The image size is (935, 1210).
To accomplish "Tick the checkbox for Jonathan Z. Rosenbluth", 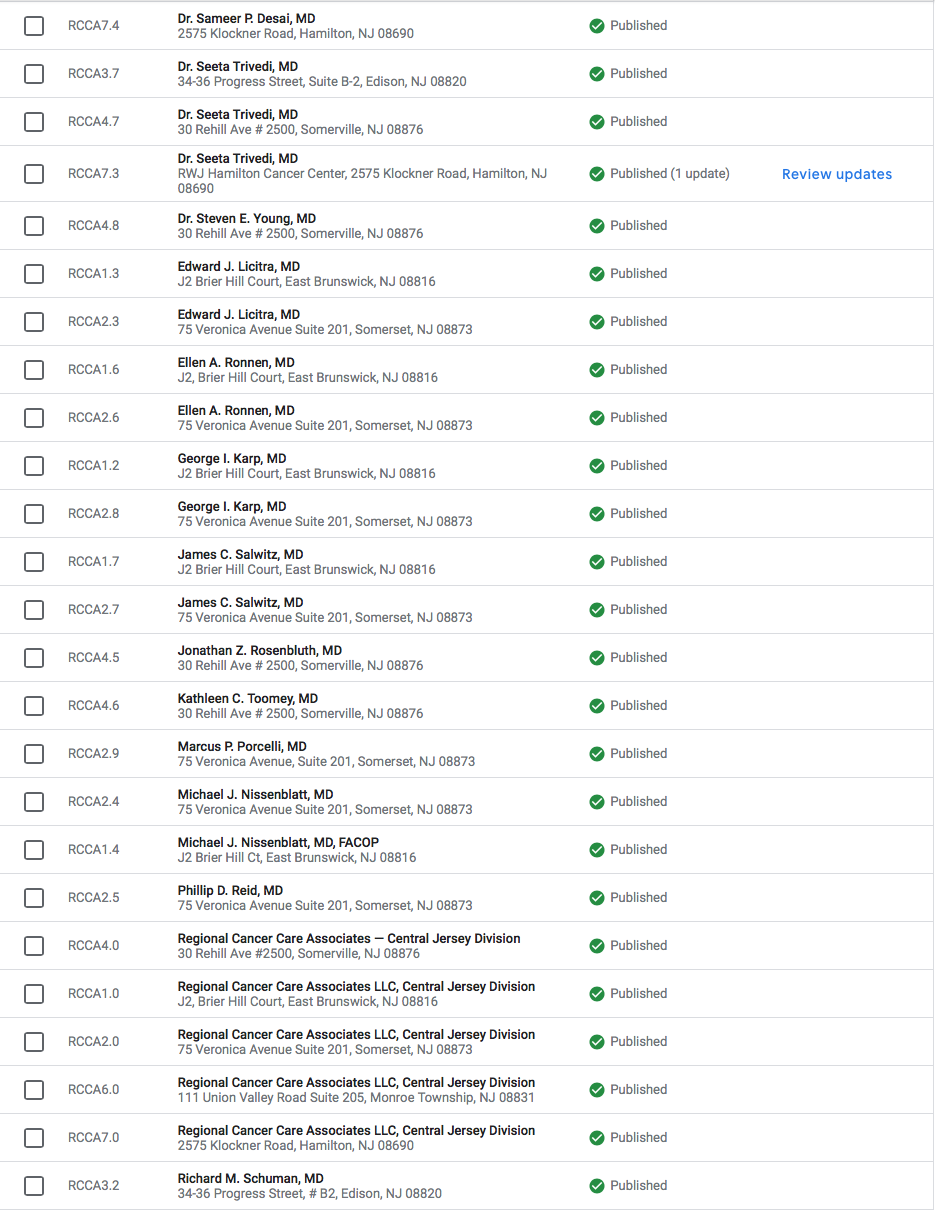I will pyautogui.click(x=34, y=658).
